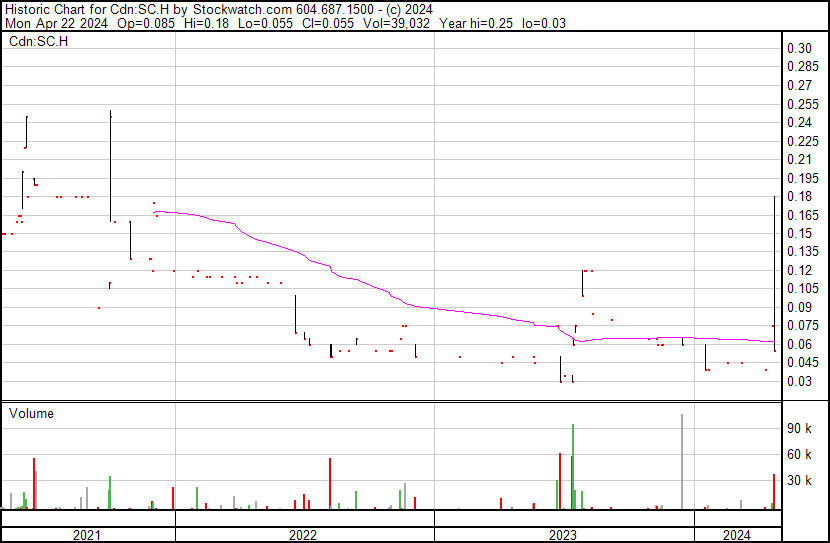Viewport: 830px width, 543px height.
Task: Select the 2023 year segment
Action: [x=564, y=535]
